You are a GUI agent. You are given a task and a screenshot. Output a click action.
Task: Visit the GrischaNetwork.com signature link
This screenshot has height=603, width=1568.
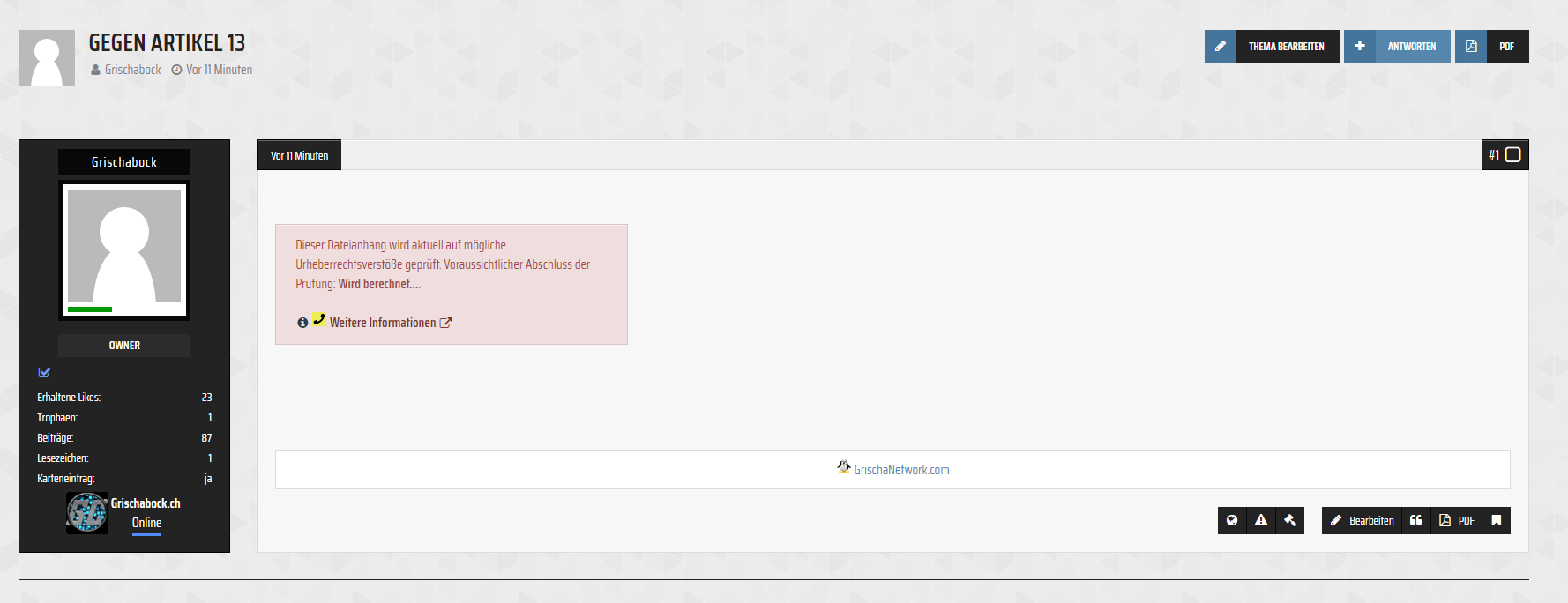click(901, 470)
